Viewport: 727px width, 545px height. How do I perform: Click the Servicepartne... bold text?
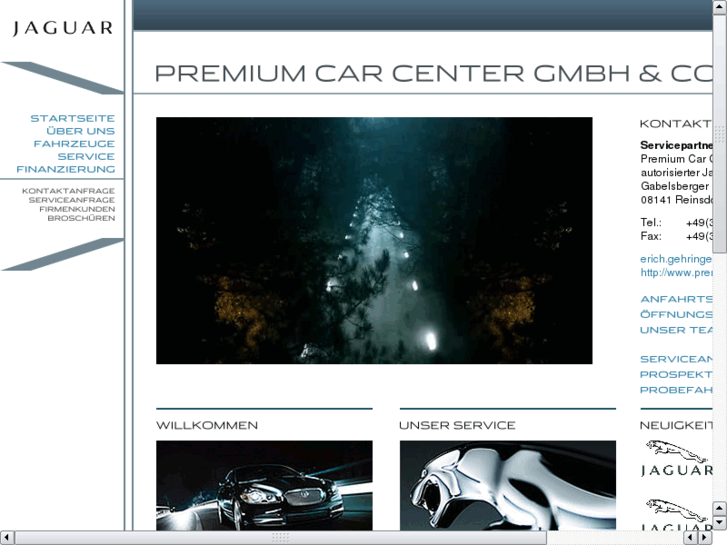pyautogui.click(x=676, y=145)
